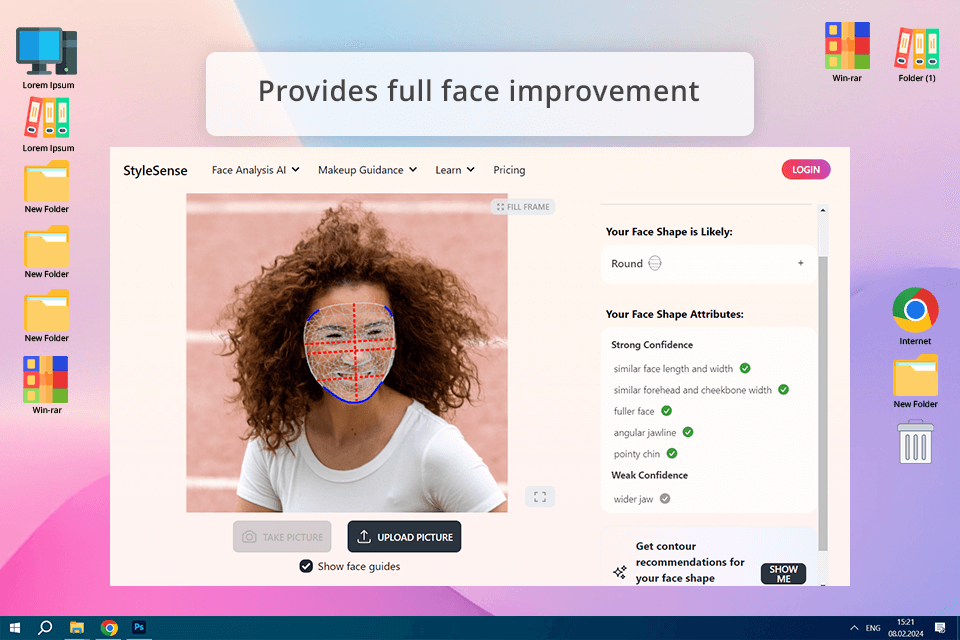The height and width of the screenshot is (640, 960).
Task: Open the Internet Chrome desktop icon
Action: pyautogui.click(x=915, y=316)
